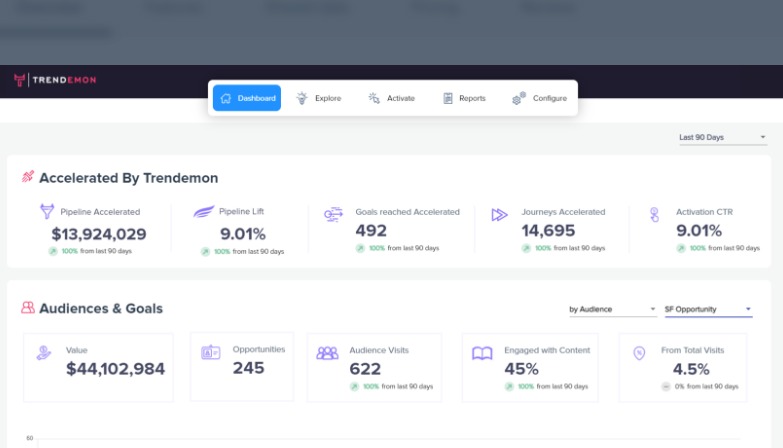Click the Activation CTR pointer icon
This screenshot has height=448, width=783.
point(654,215)
